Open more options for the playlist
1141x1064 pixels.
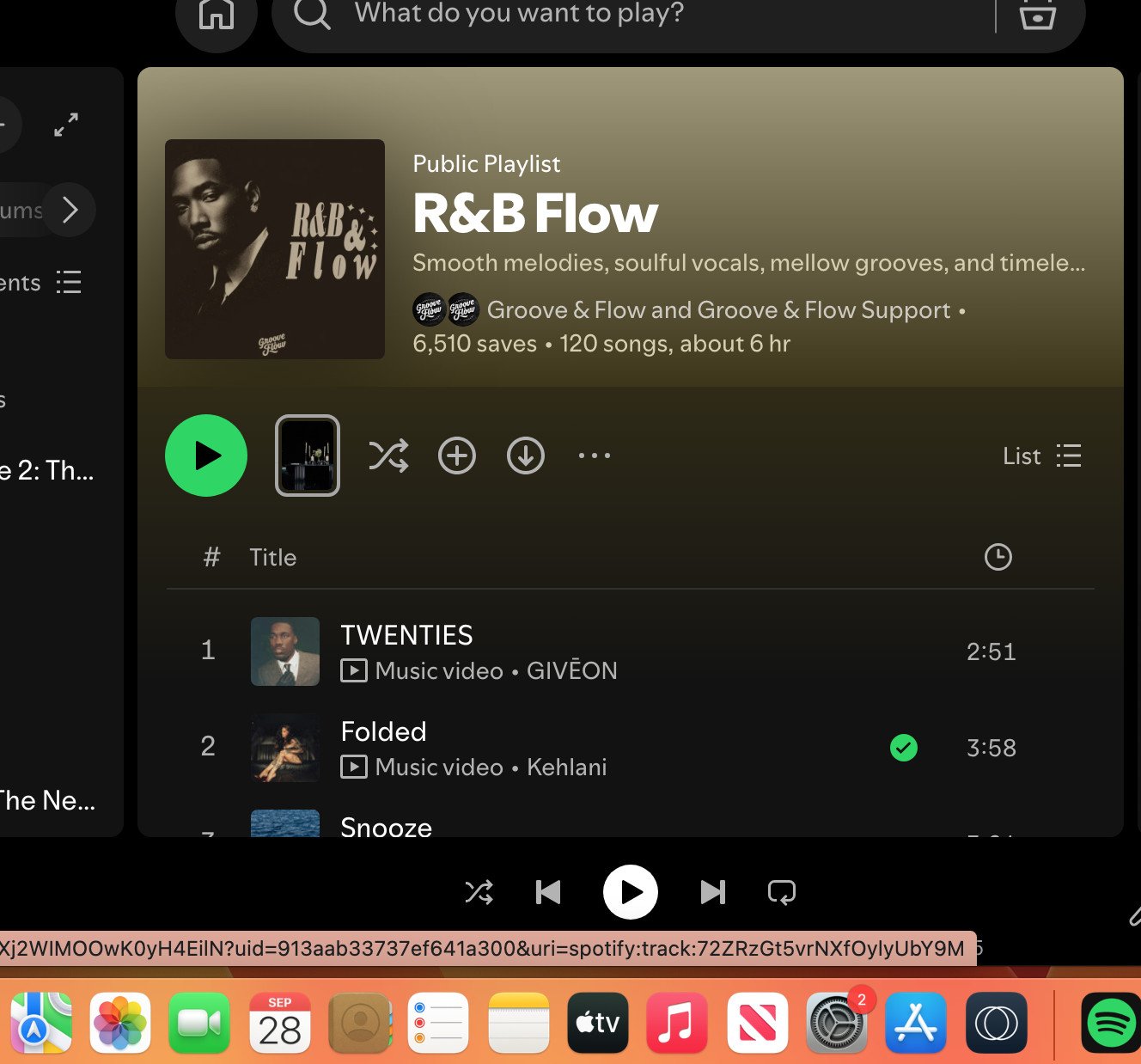pos(595,456)
